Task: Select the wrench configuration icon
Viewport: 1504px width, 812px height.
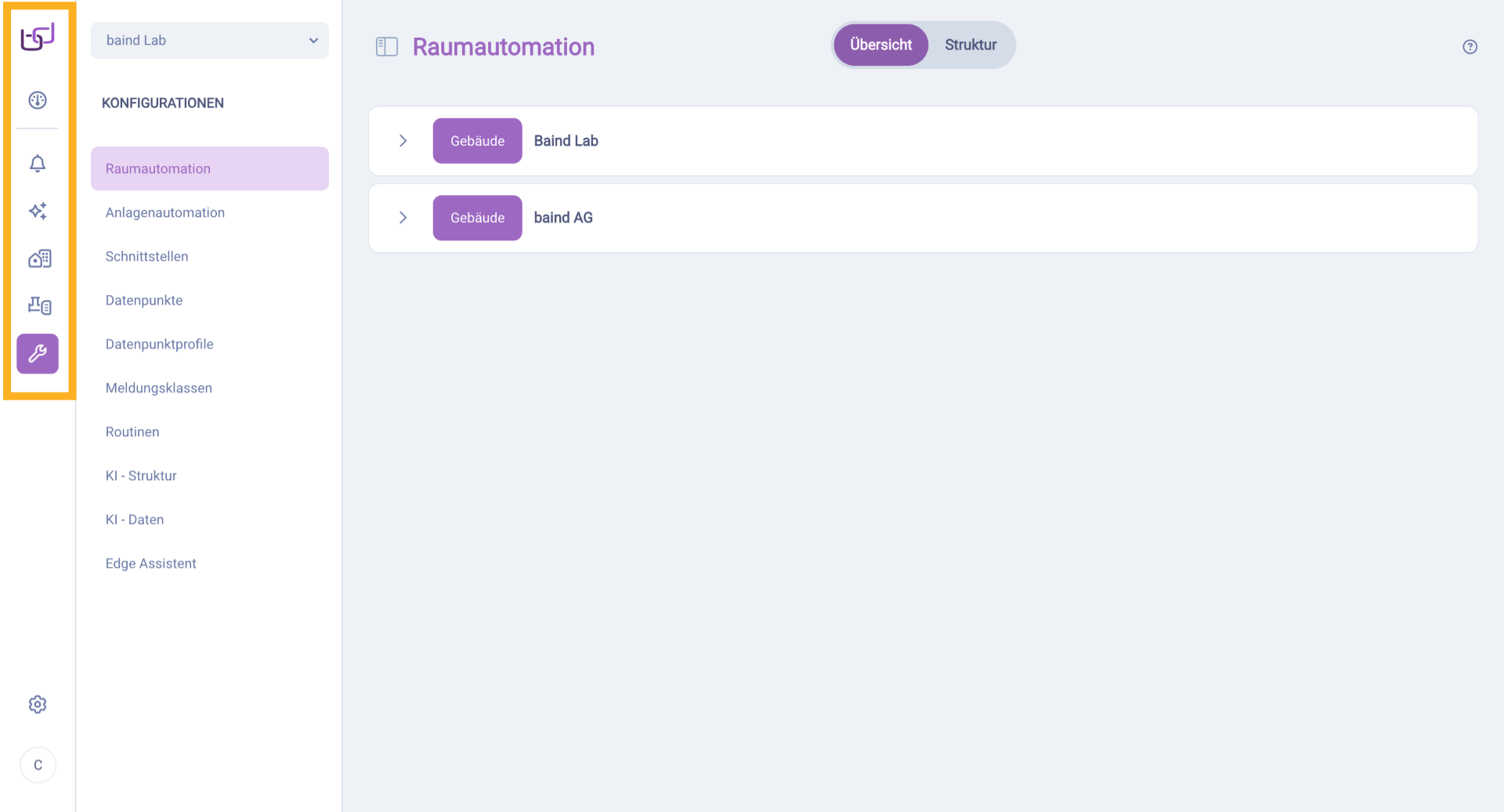Action: pos(38,354)
